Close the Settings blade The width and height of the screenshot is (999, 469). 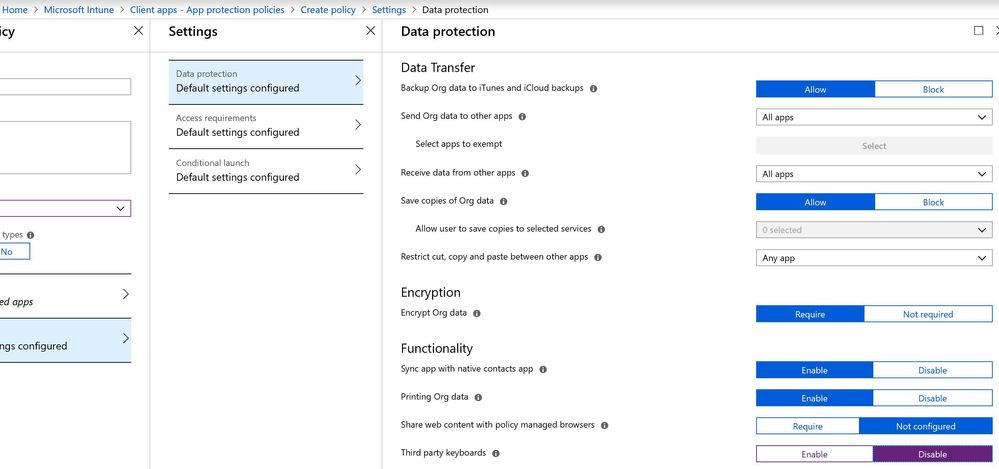371,31
